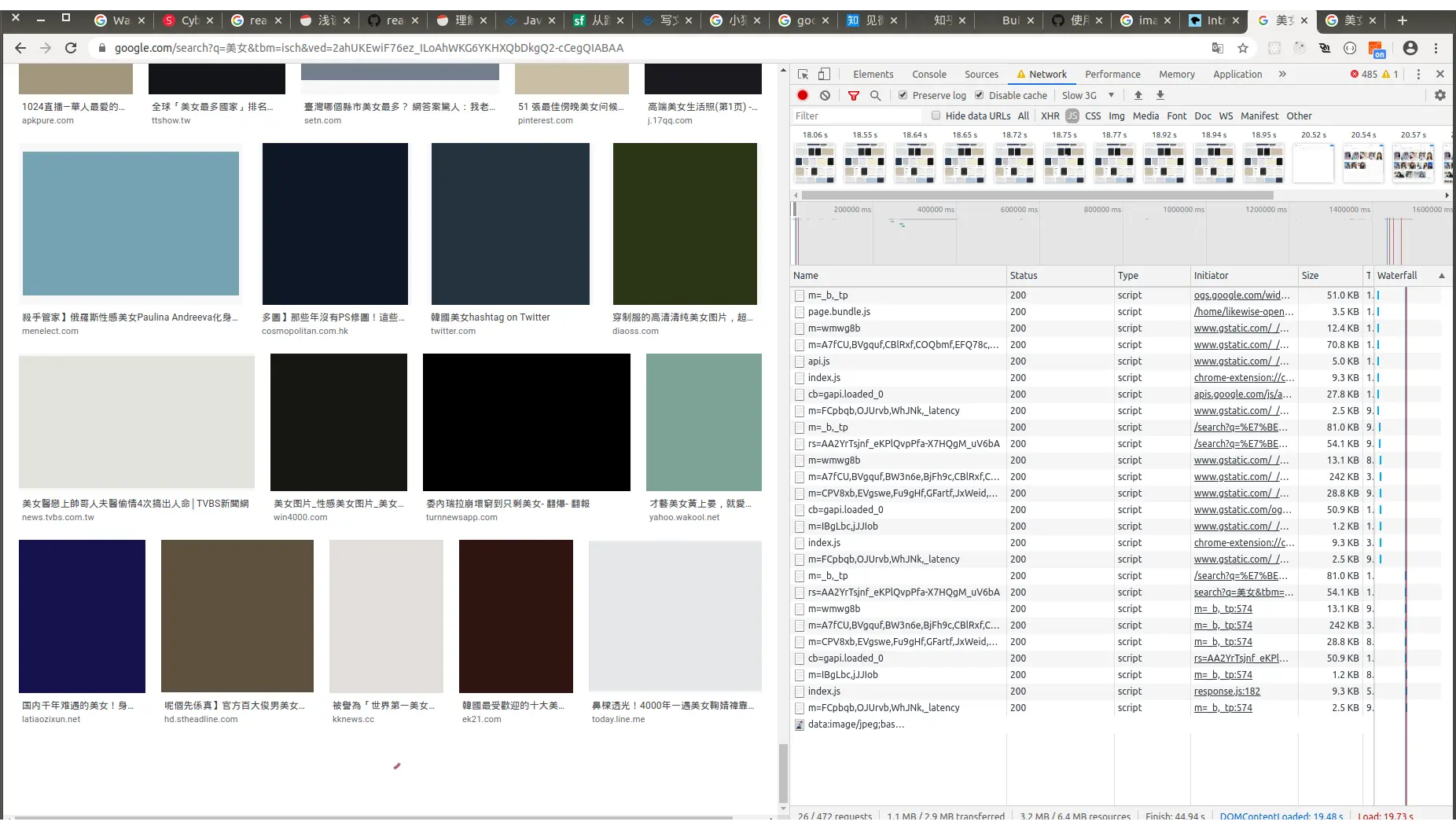Open the Slow 3G throttling dropdown

1088,95
